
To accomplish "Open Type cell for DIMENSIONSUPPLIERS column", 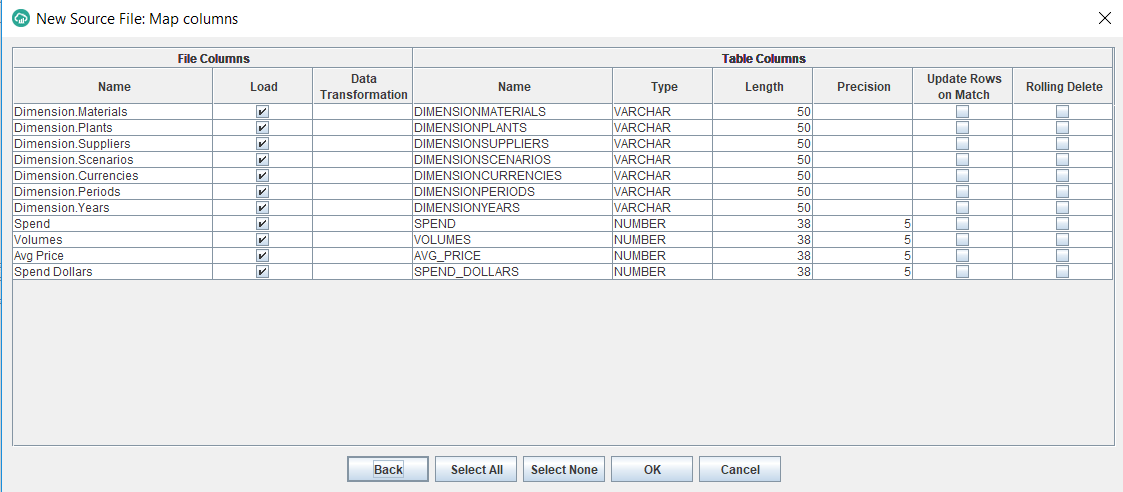I will (x=662, y=144).
